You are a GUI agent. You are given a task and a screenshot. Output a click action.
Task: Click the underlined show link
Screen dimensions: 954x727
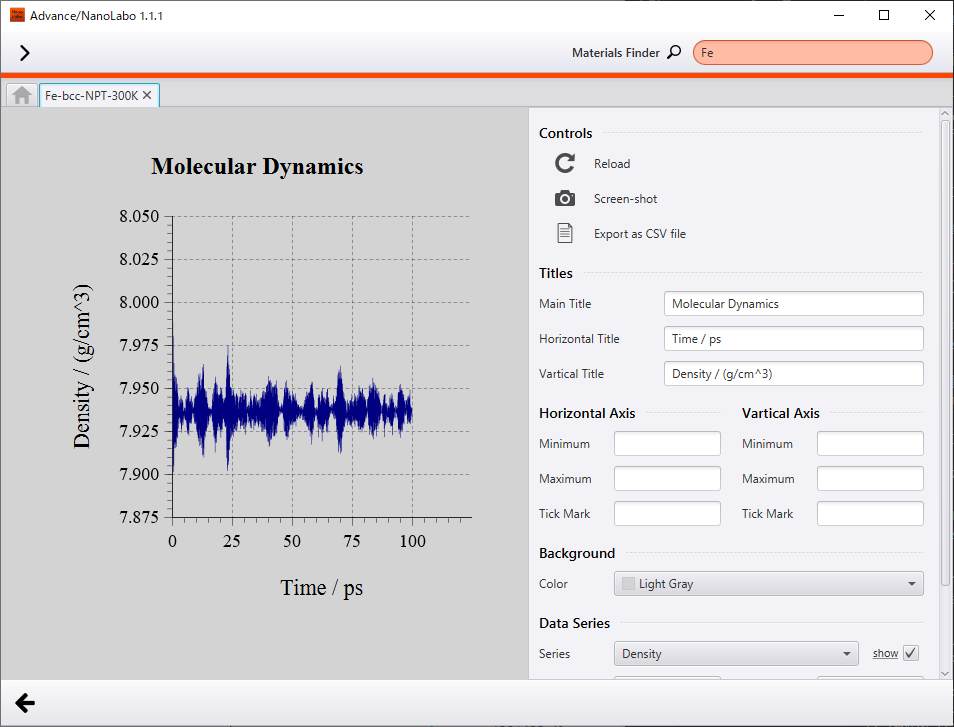885,653
